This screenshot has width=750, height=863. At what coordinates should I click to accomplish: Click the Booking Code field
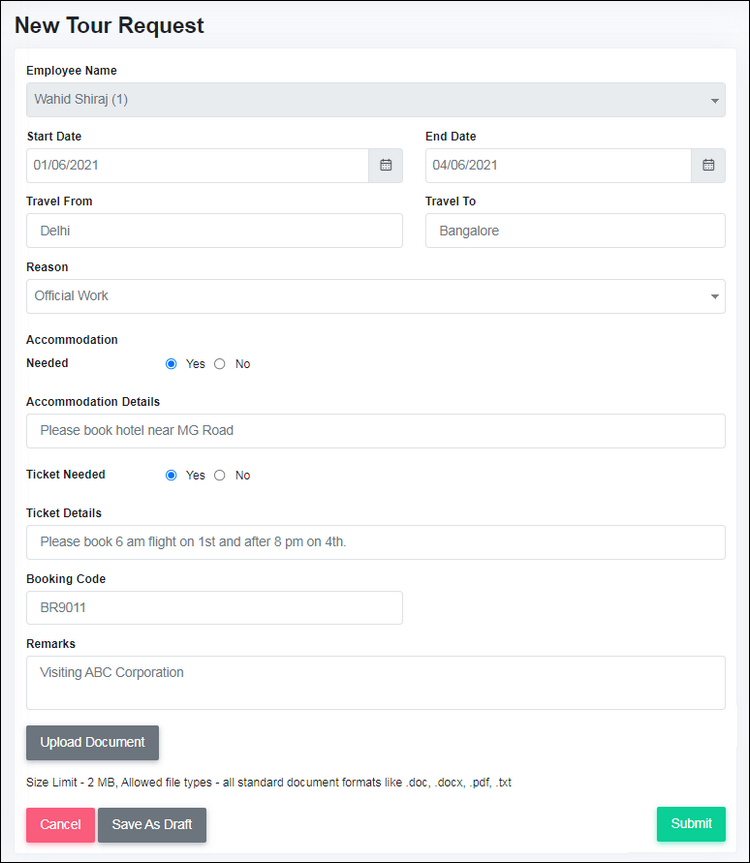(x=215, y=608)
